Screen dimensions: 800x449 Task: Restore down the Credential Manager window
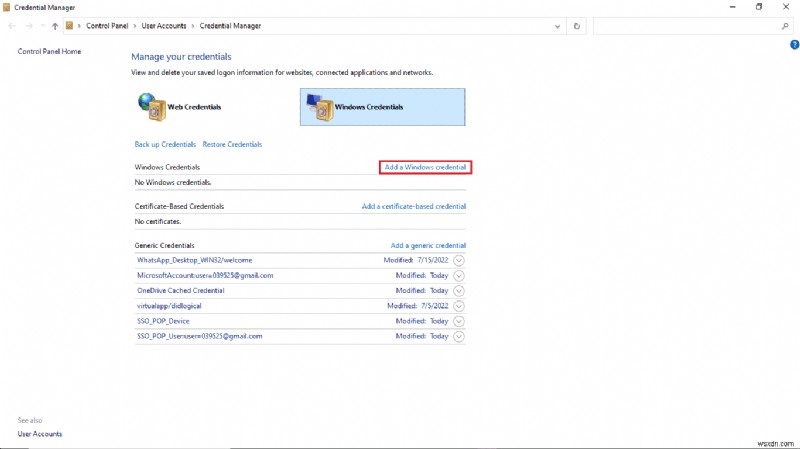(759, 7)
